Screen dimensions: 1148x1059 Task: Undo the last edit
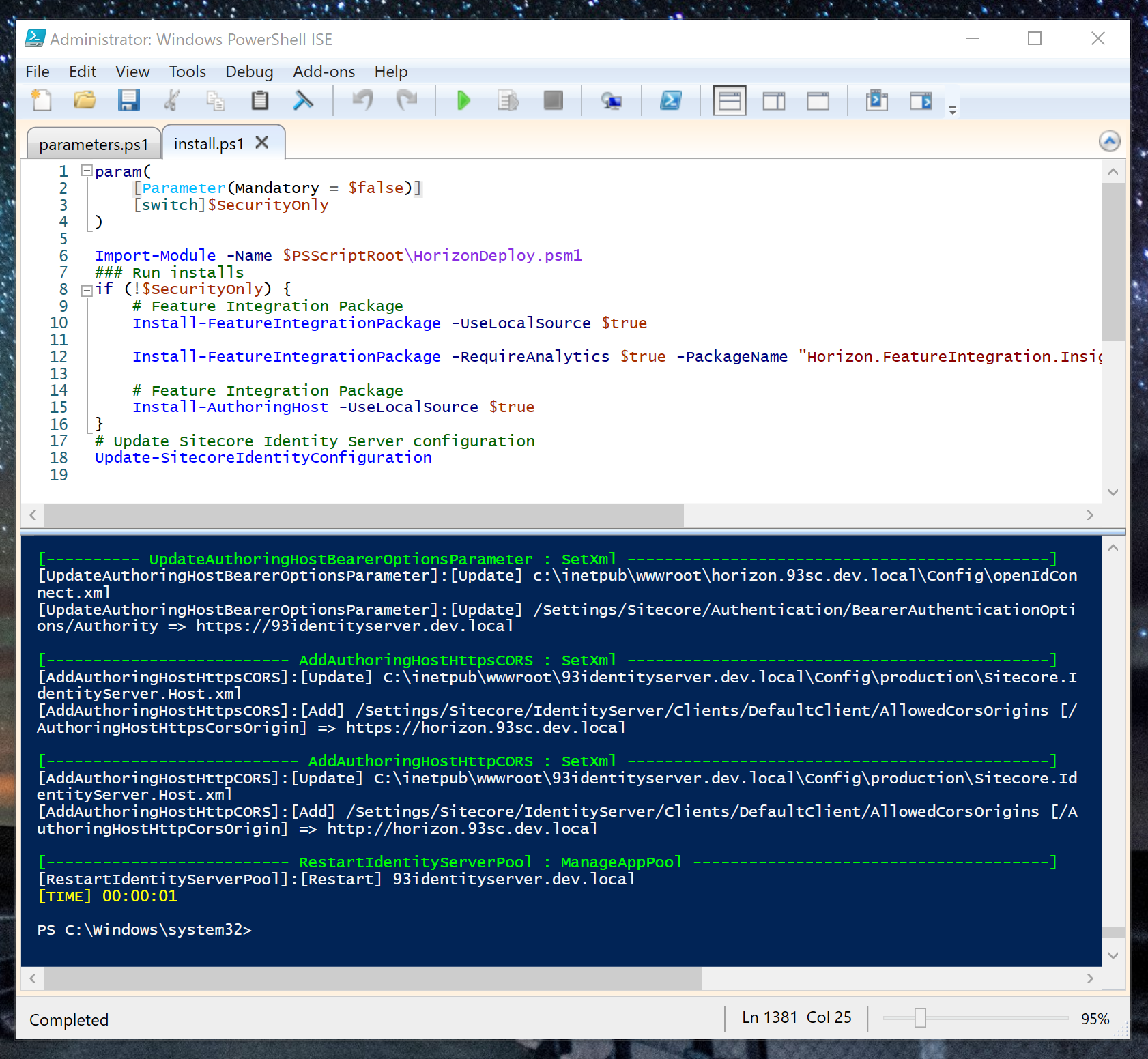pyautogui.click(x=362, y=101)
